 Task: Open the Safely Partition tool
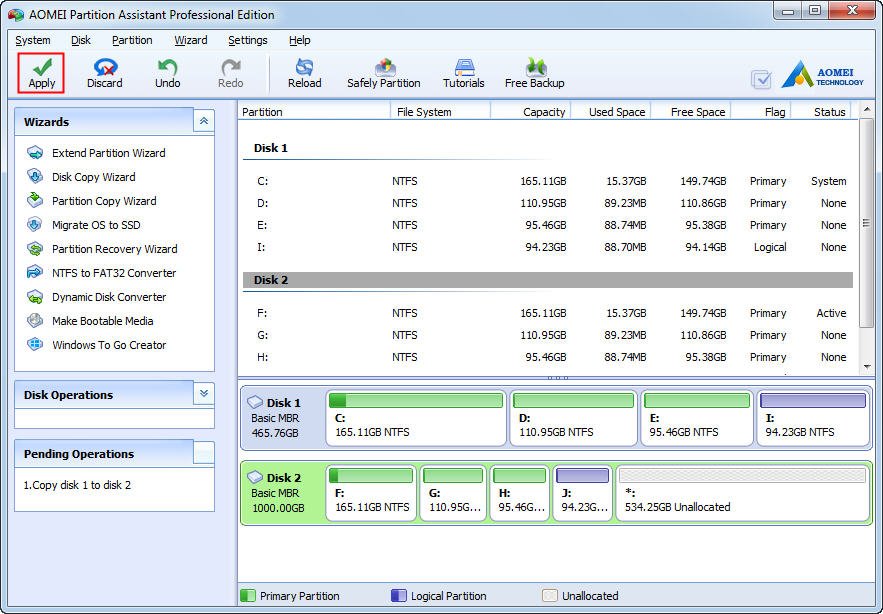383,73
